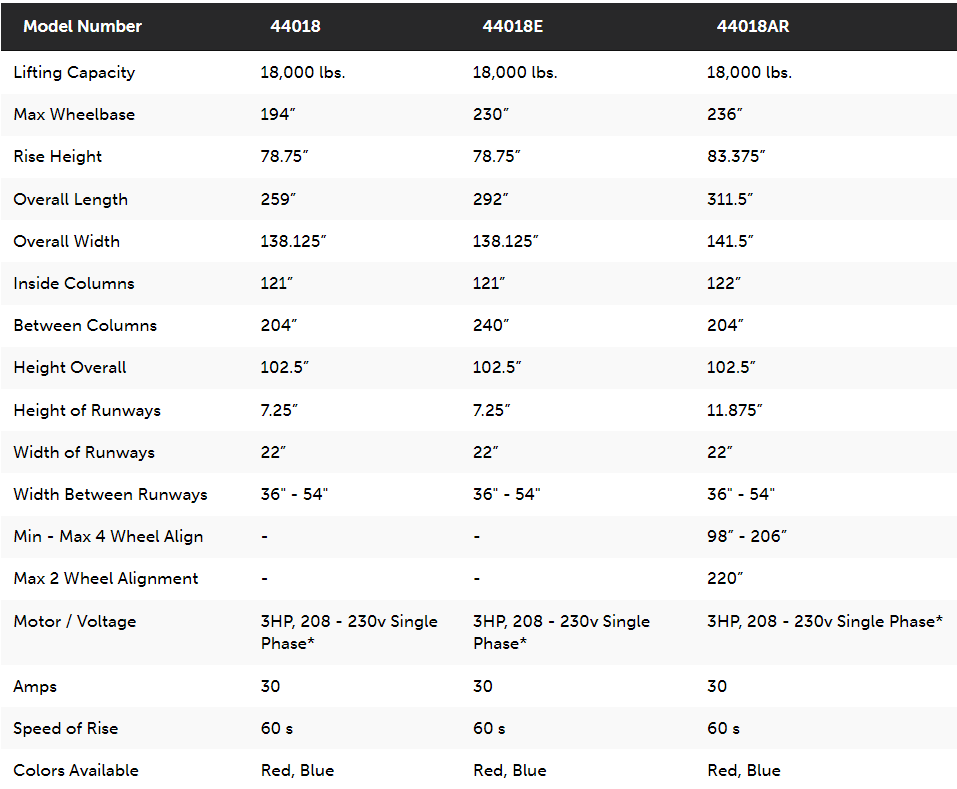Click the Colors Available row label
Viewport: 957px width, 789px height.
76,771
